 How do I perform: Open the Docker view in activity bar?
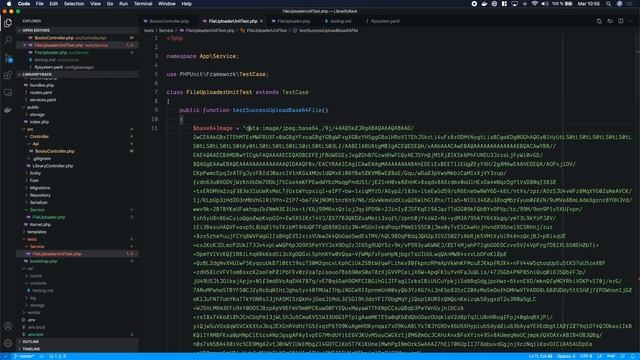click(x=8, y=110)
